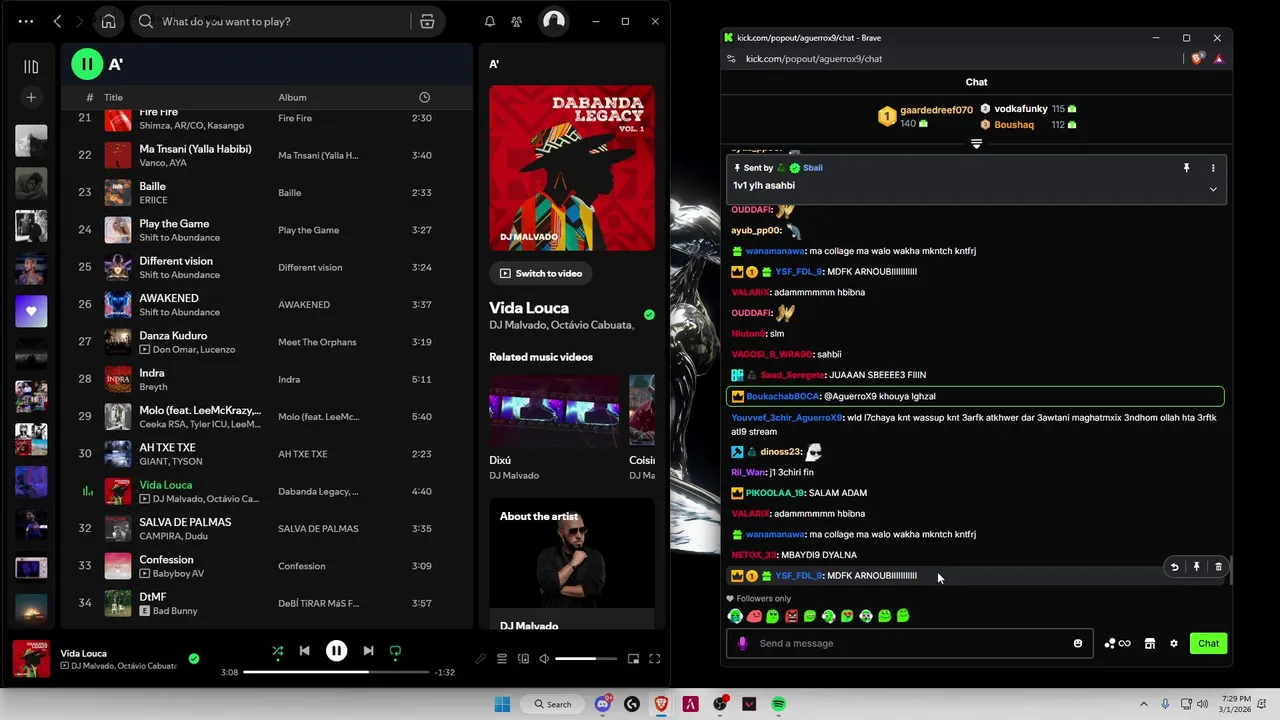Toggle saved checkmark in Now Playing panel
The image size is (1280, 720).
[x=649, y=315]
